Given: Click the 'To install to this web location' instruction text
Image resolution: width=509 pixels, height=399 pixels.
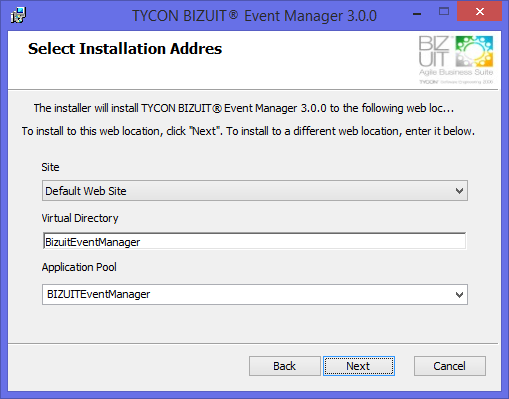Looking at the screenshot, I should point(248,131).
